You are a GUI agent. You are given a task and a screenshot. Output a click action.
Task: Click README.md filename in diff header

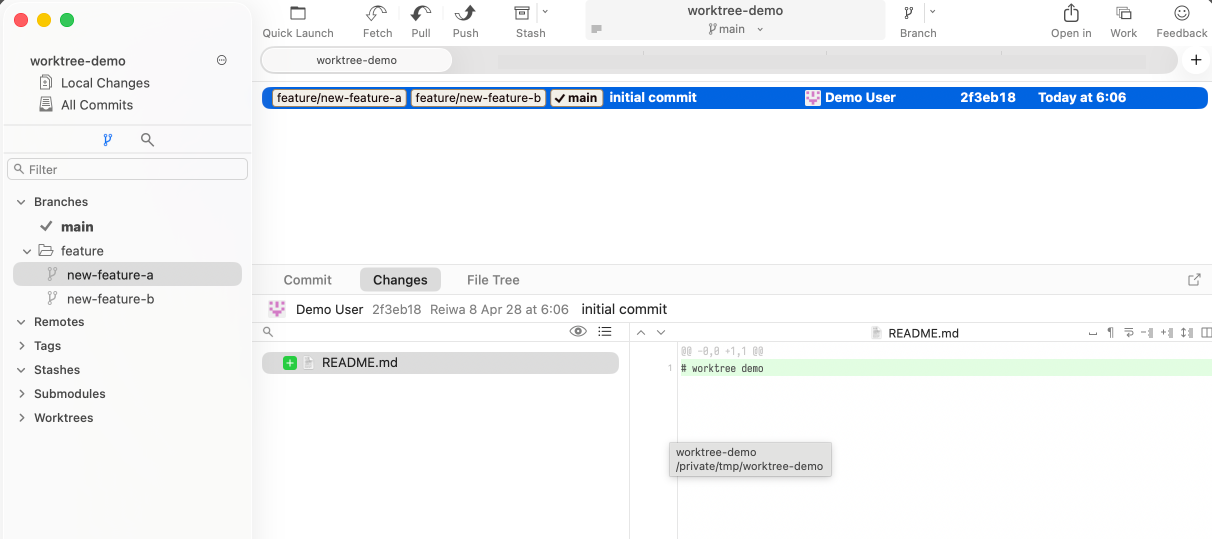[x=923, y=333]
